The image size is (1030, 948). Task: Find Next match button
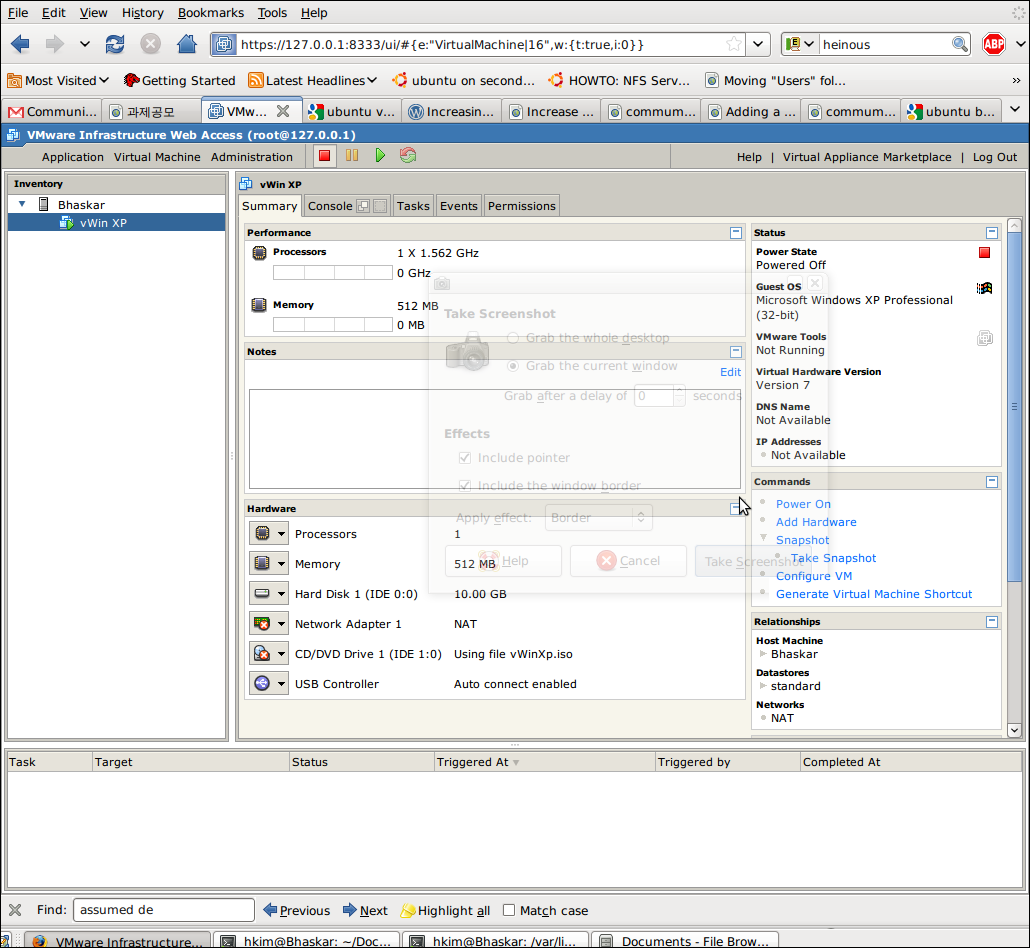tap(365, 911)
